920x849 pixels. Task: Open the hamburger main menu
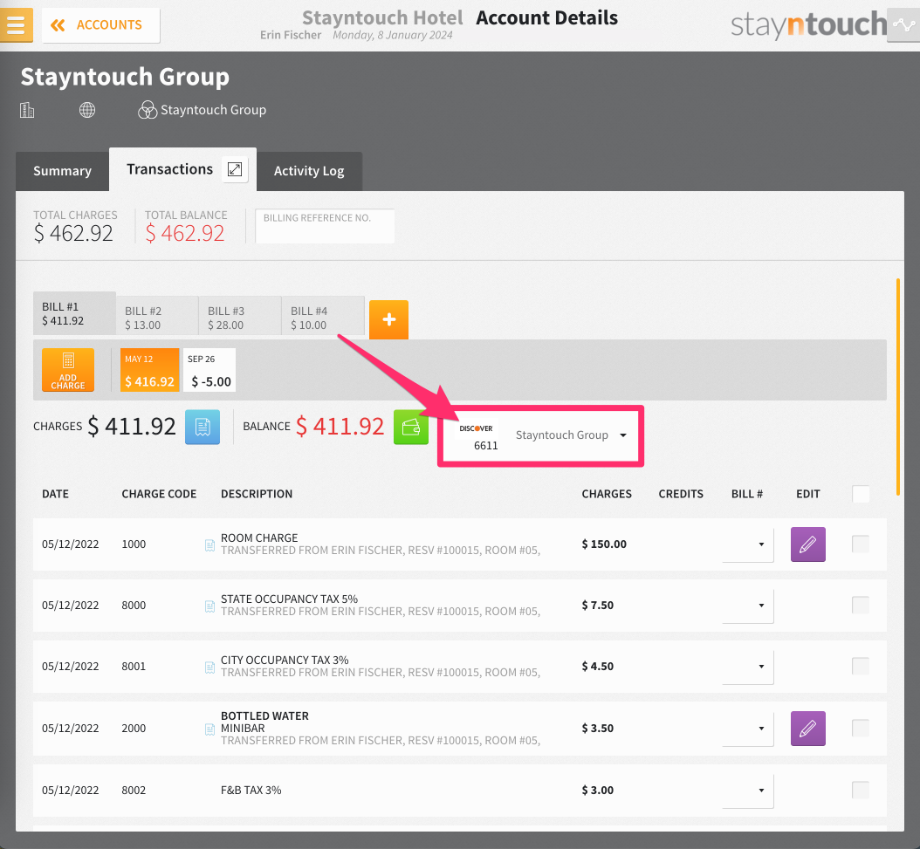pyautogui.click(x=16, y=25)
